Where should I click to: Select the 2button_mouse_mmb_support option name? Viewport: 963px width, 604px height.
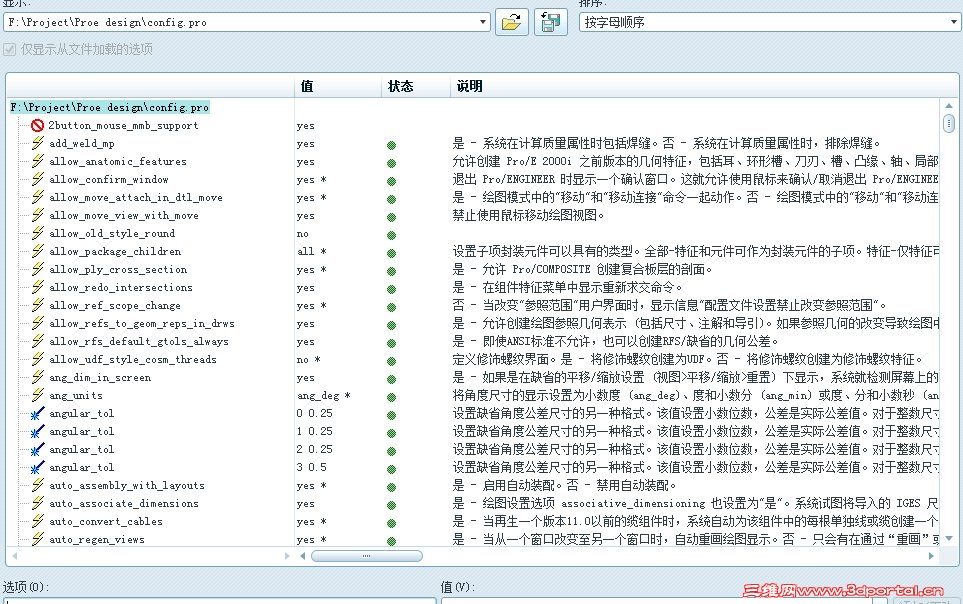123,125
